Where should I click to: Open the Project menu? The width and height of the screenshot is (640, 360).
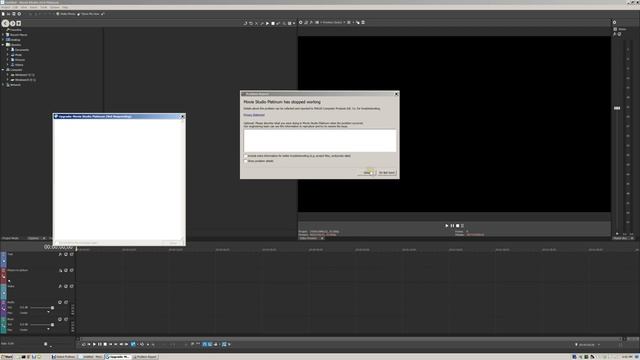[x=5, y=7]
